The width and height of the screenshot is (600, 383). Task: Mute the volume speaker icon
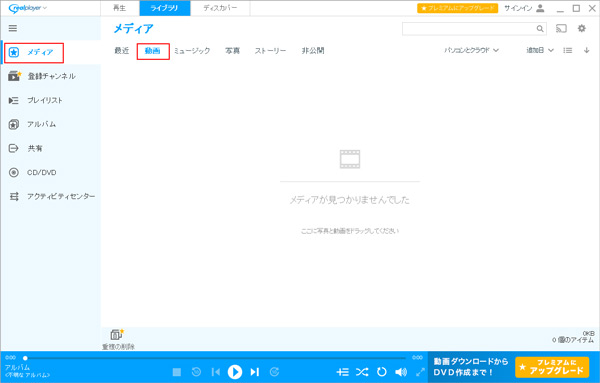(x=401, y=372)
